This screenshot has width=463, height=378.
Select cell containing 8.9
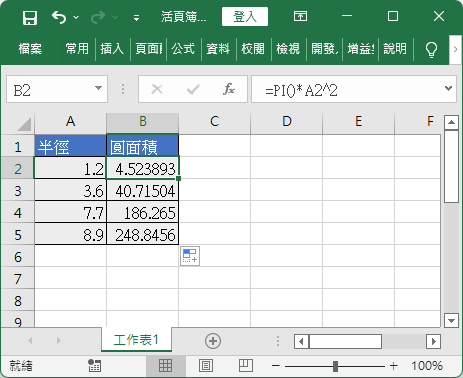(70, 234)
